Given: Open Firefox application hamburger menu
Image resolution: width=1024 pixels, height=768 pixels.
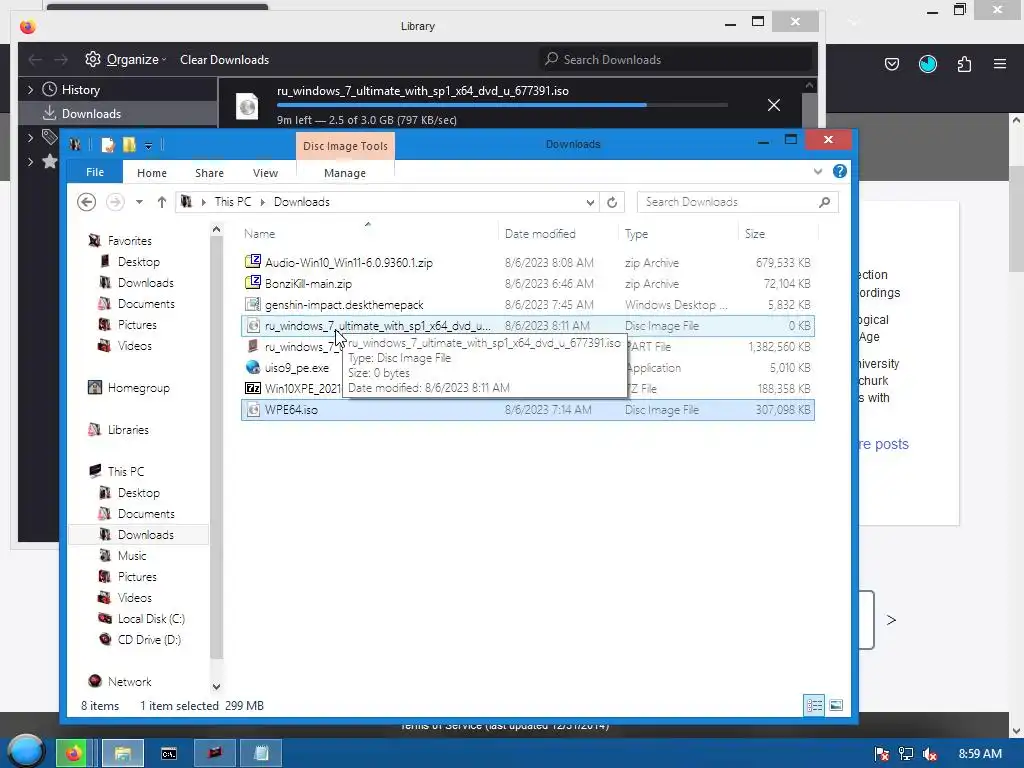Looking at the screenshot, I should 1000,64.
